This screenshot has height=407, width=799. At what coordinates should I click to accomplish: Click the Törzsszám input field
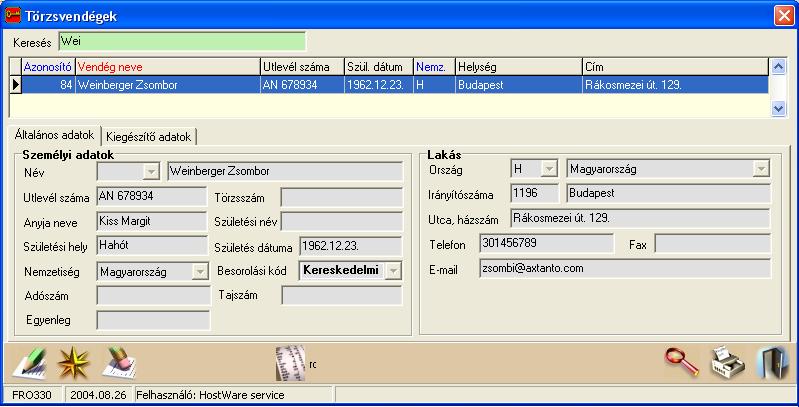point(341,197)
